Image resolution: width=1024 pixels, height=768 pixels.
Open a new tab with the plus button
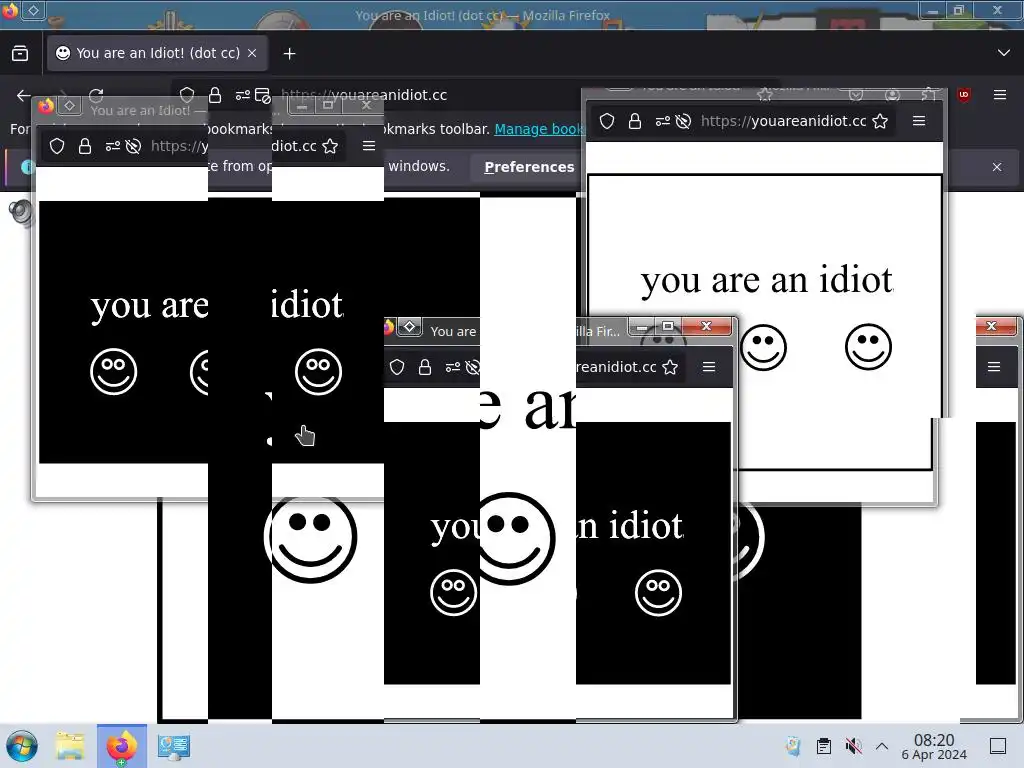289,54
